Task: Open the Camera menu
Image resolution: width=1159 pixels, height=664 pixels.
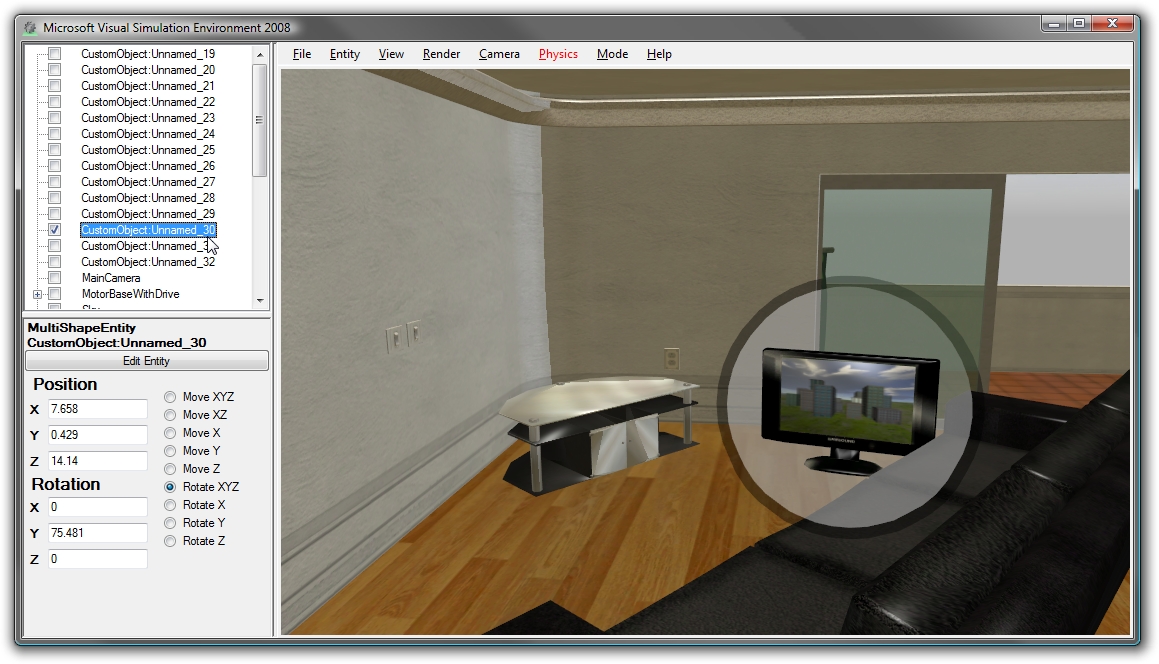Action: 499,54
